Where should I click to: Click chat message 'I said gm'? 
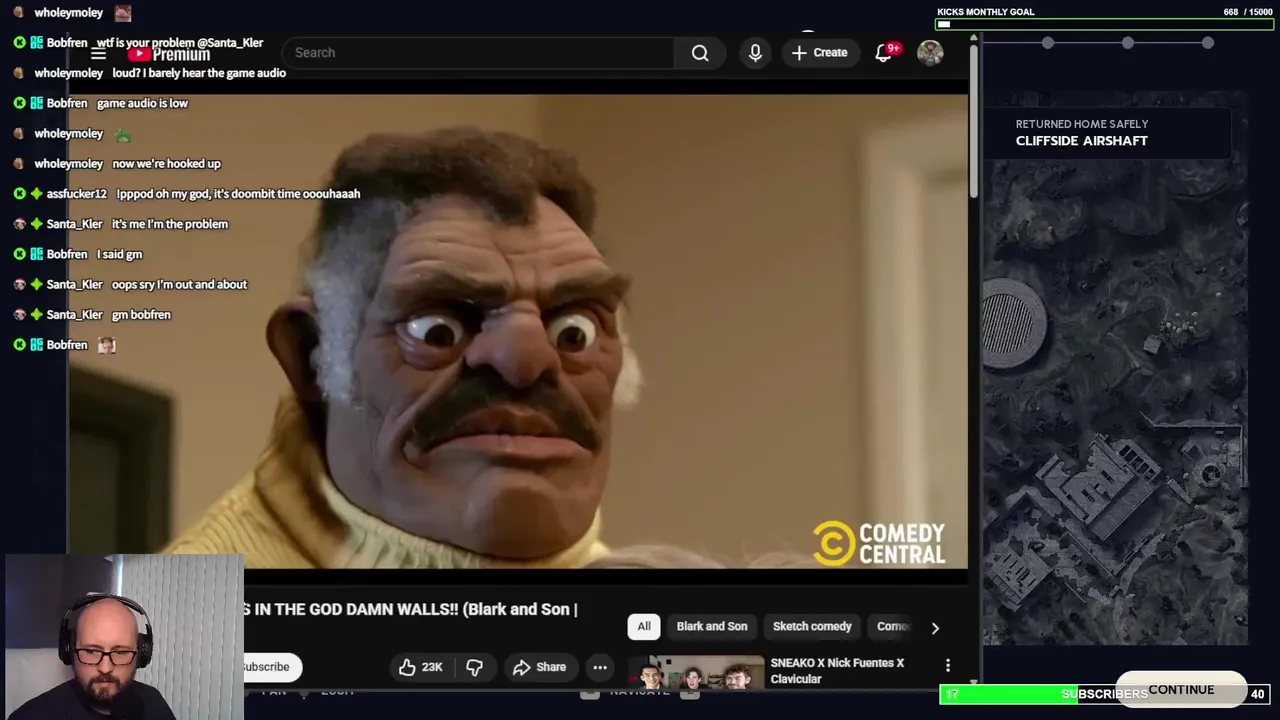(x=120, y=254)
